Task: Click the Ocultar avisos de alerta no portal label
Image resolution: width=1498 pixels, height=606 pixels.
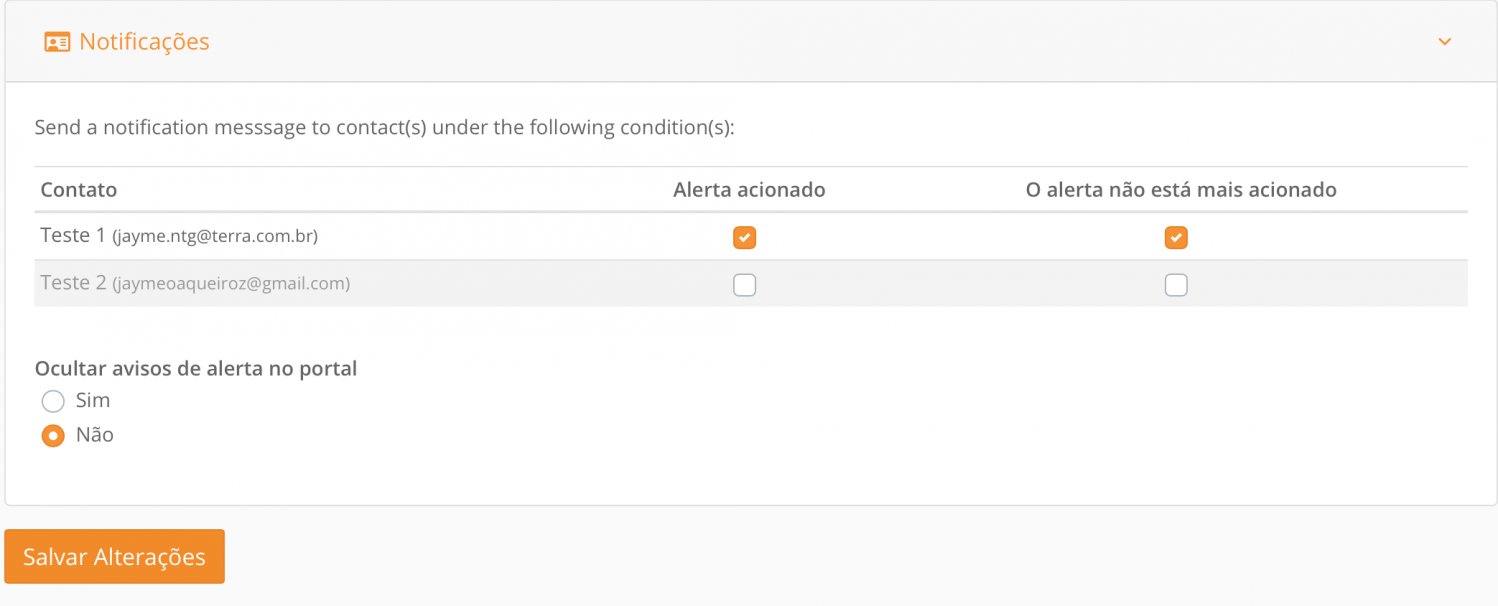Action: pyautogui.click(x=196, y=368)
